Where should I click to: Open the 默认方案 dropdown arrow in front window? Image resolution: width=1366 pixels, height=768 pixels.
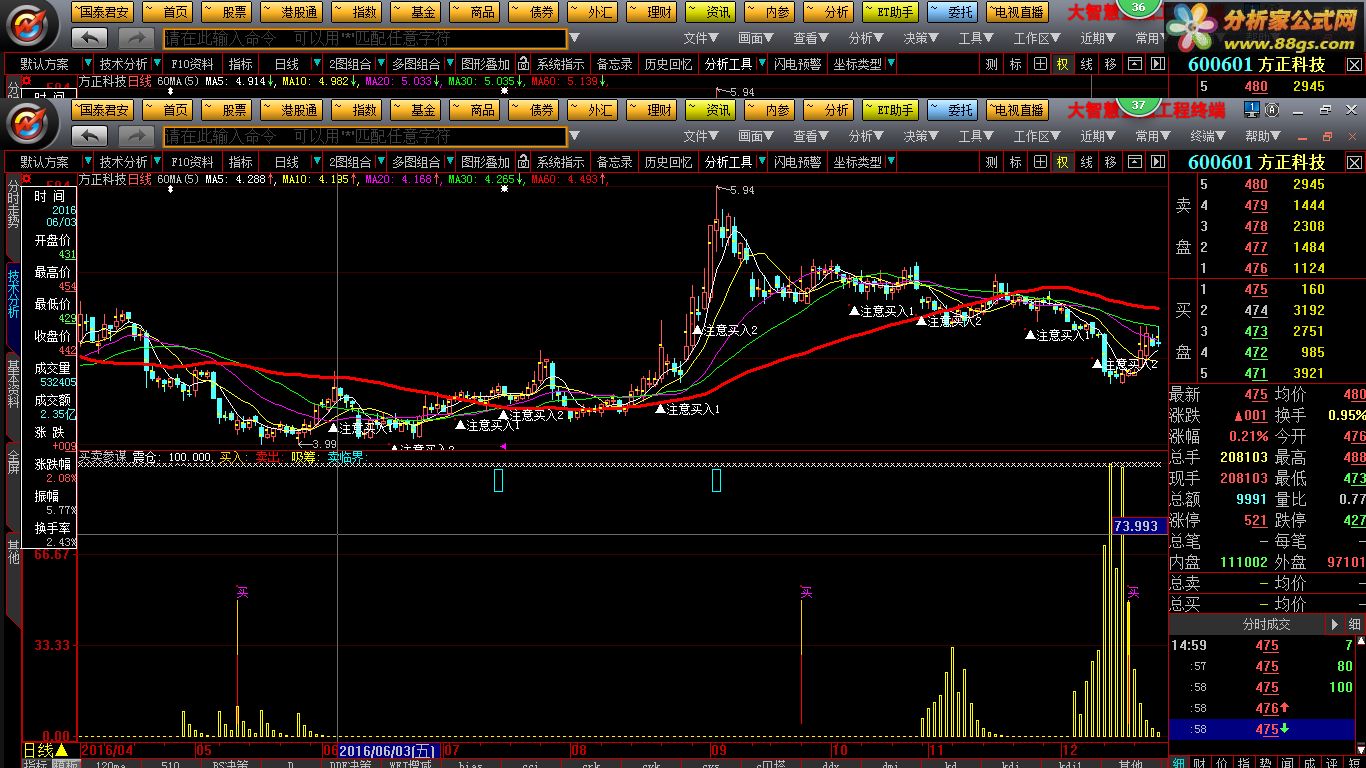coord(87,161)
